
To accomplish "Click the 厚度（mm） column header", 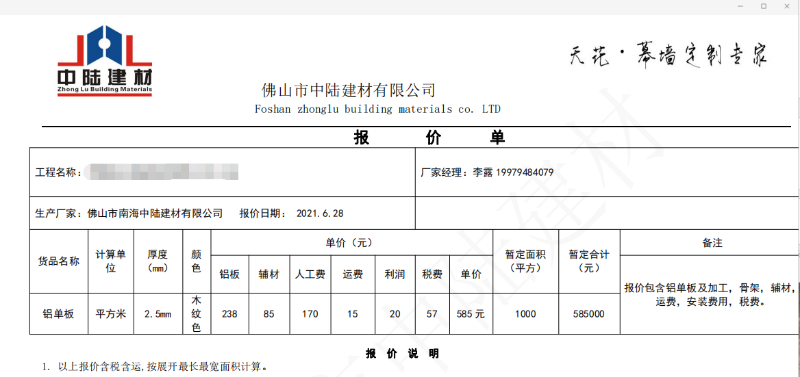I will tap(158, 261).
